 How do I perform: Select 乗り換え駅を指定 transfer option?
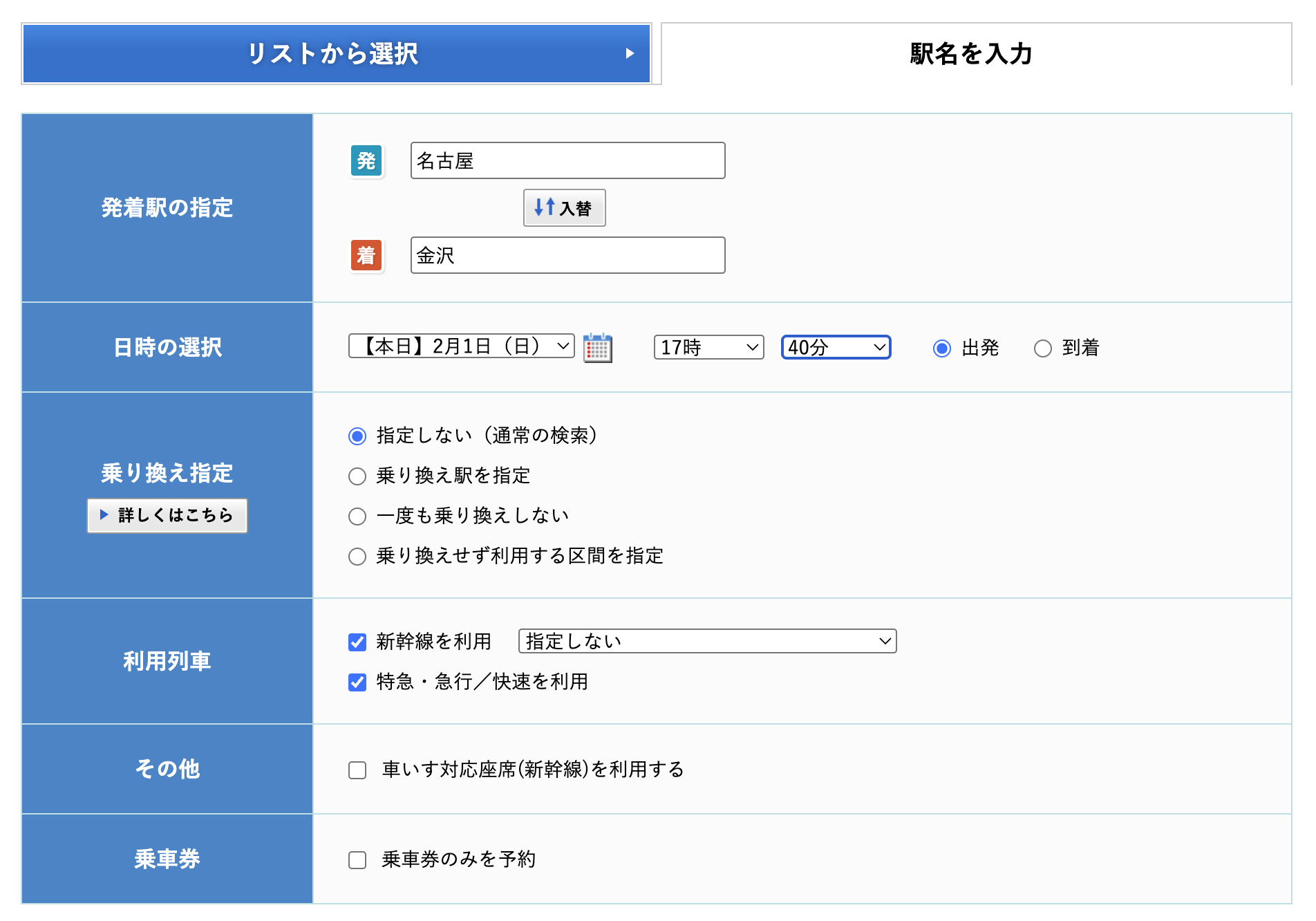click(357, 476)
